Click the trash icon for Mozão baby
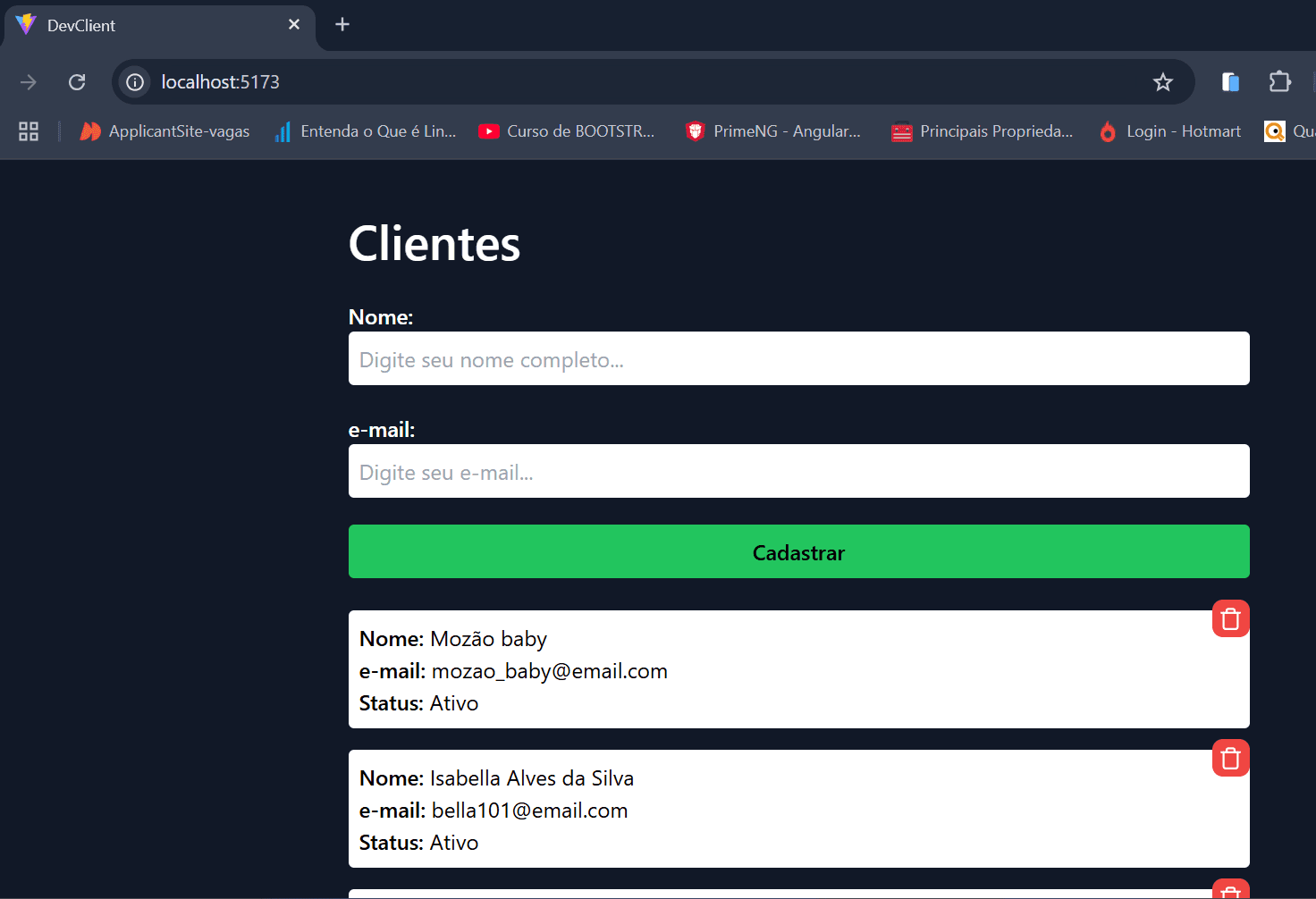The width and height of the screenshot is (1316, 899). pos(1230,618)
